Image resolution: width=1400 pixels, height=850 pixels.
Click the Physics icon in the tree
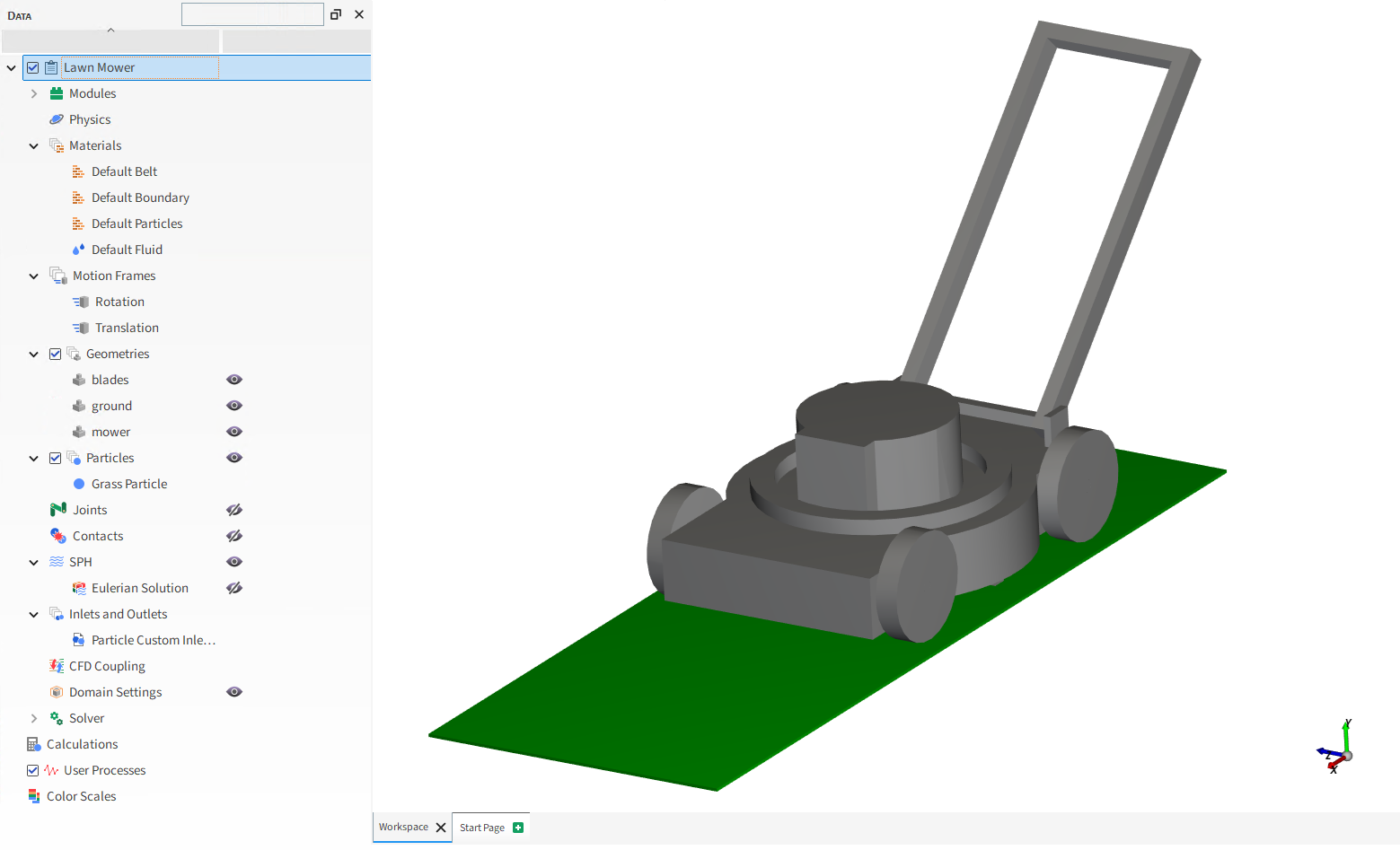57,119
